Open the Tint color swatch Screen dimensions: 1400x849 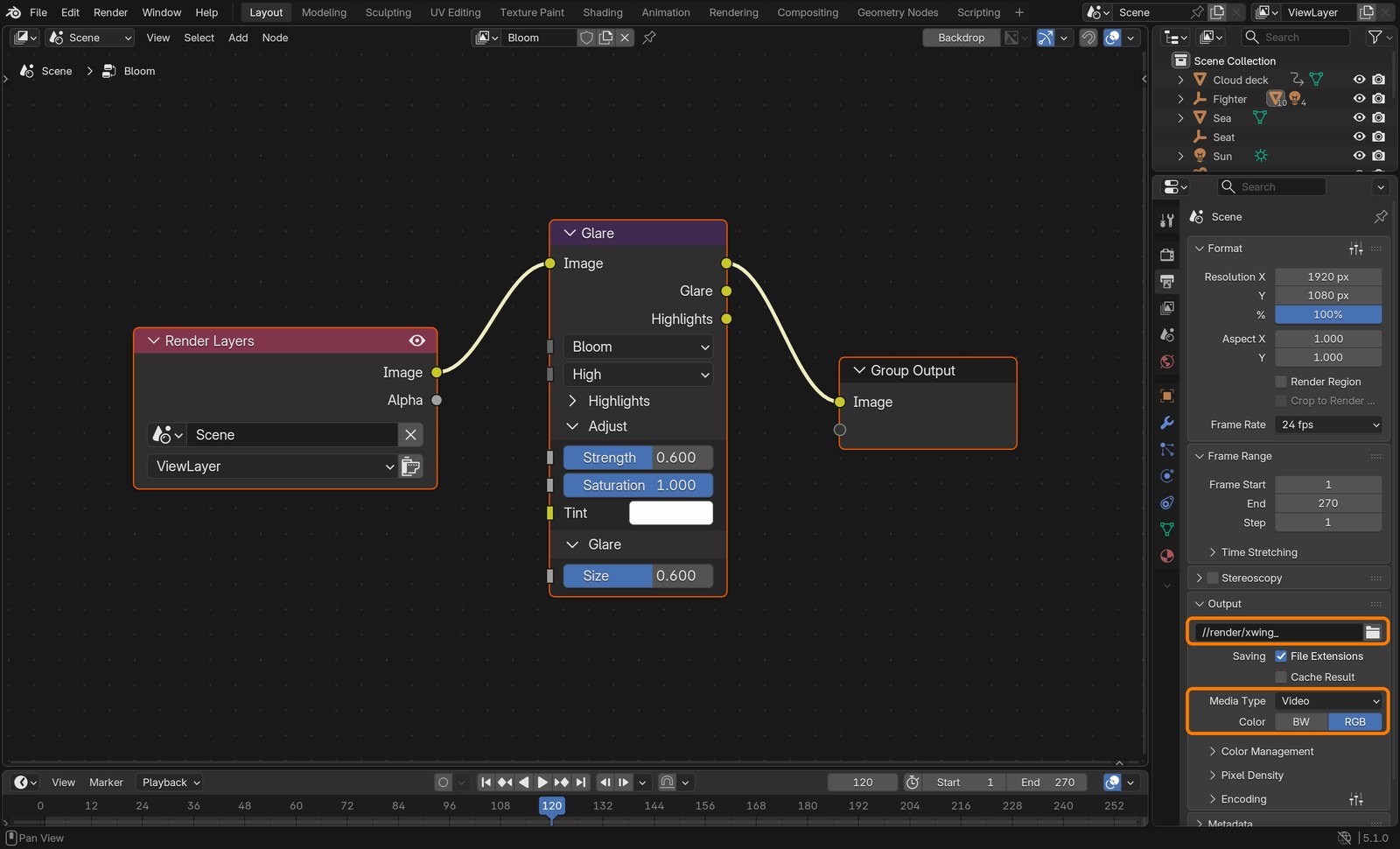[x=671, y=513]
